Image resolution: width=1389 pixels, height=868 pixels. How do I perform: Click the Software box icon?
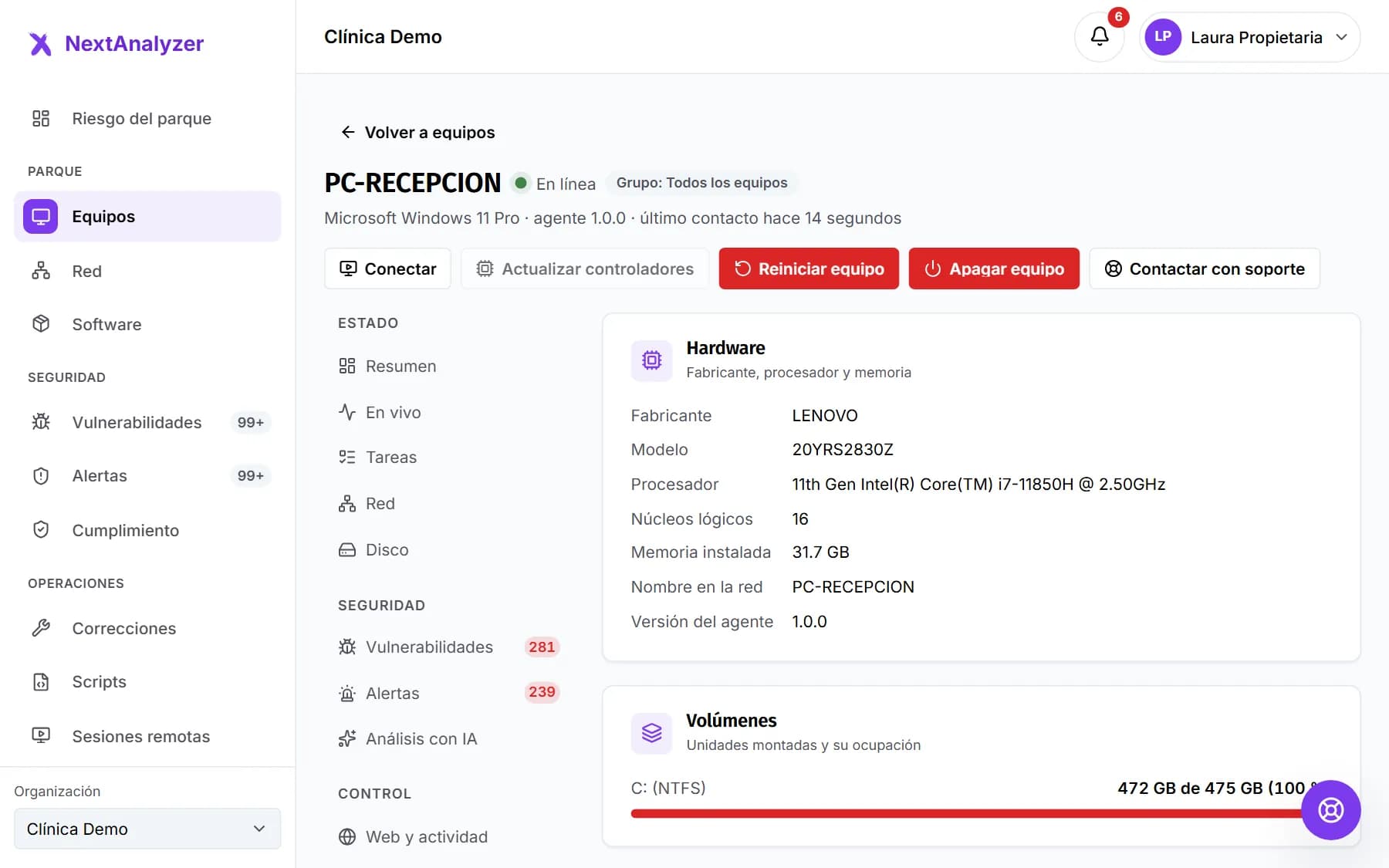click(41, 324)
